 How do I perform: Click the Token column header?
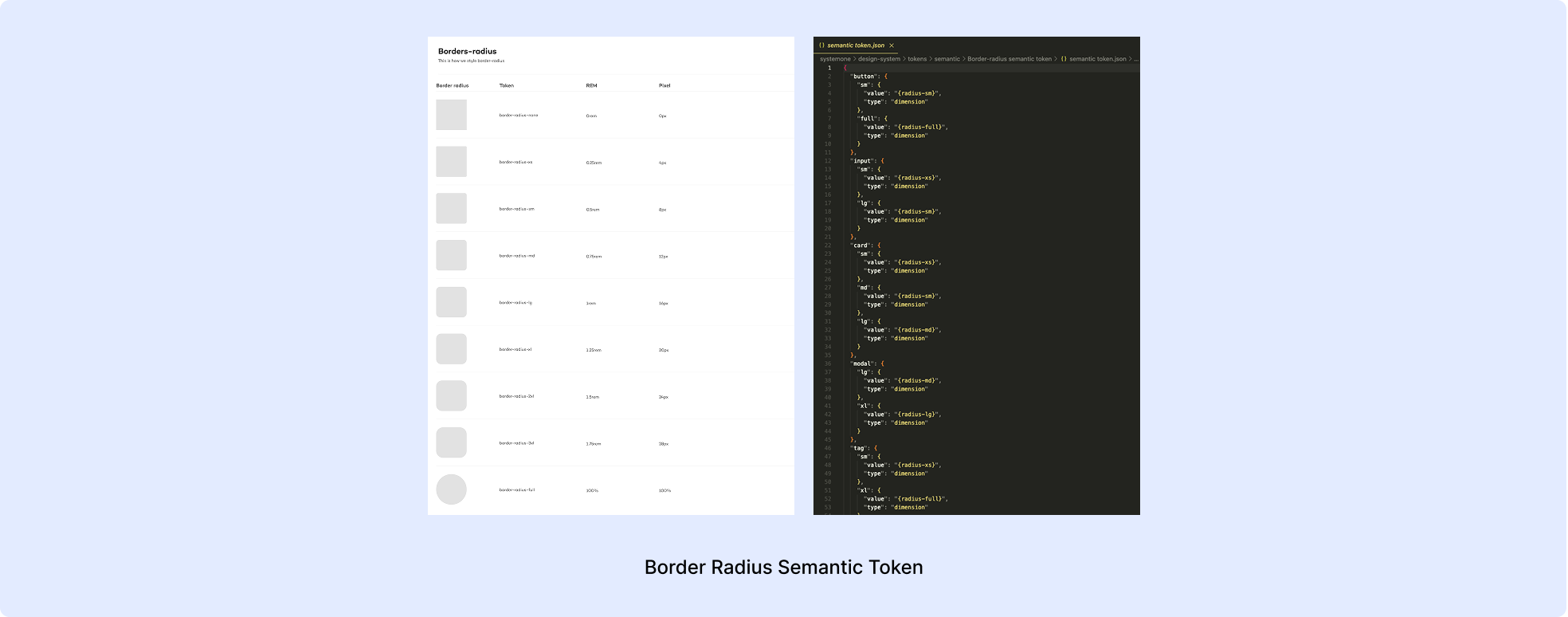click(507, 85)
